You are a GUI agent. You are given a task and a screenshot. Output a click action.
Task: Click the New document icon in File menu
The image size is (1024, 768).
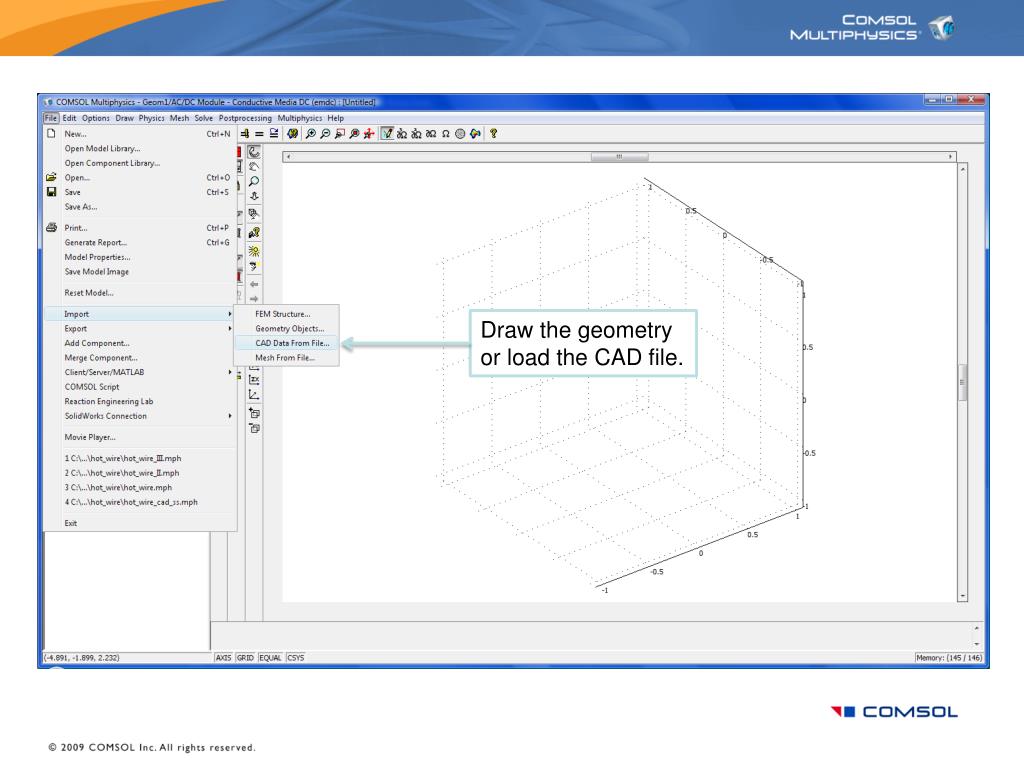point(52,133)
